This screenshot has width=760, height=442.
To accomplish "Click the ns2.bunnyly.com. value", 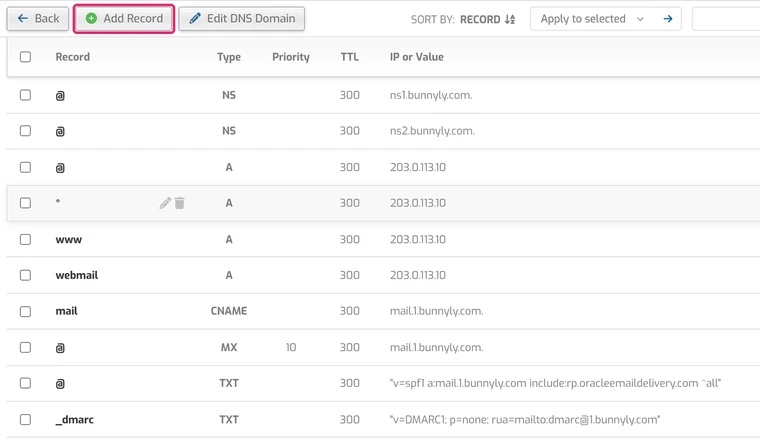I will point(432,131).
